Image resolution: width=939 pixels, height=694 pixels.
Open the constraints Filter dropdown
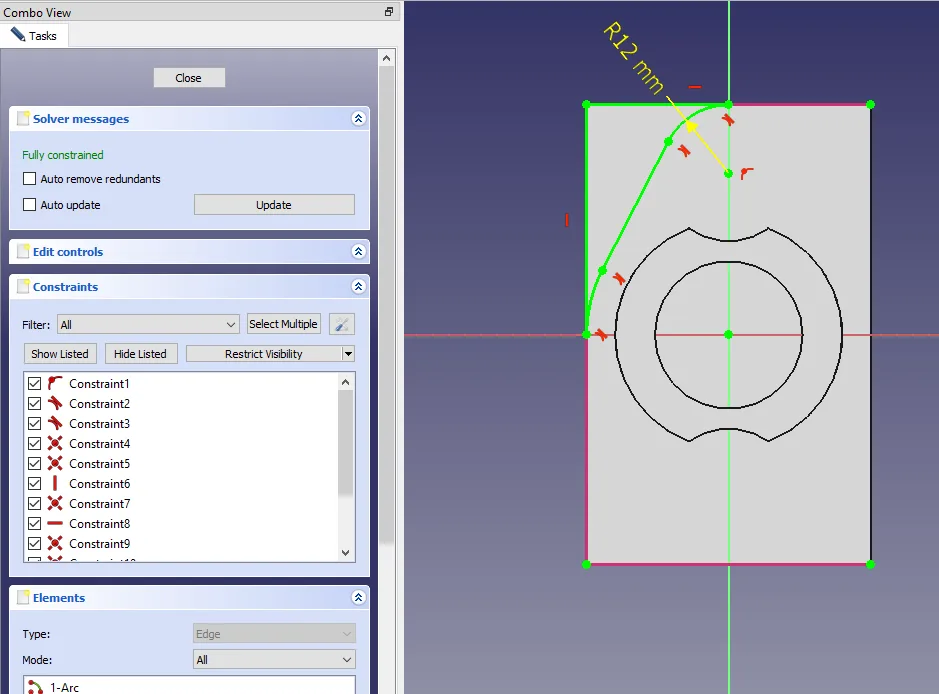click(148, 324)
